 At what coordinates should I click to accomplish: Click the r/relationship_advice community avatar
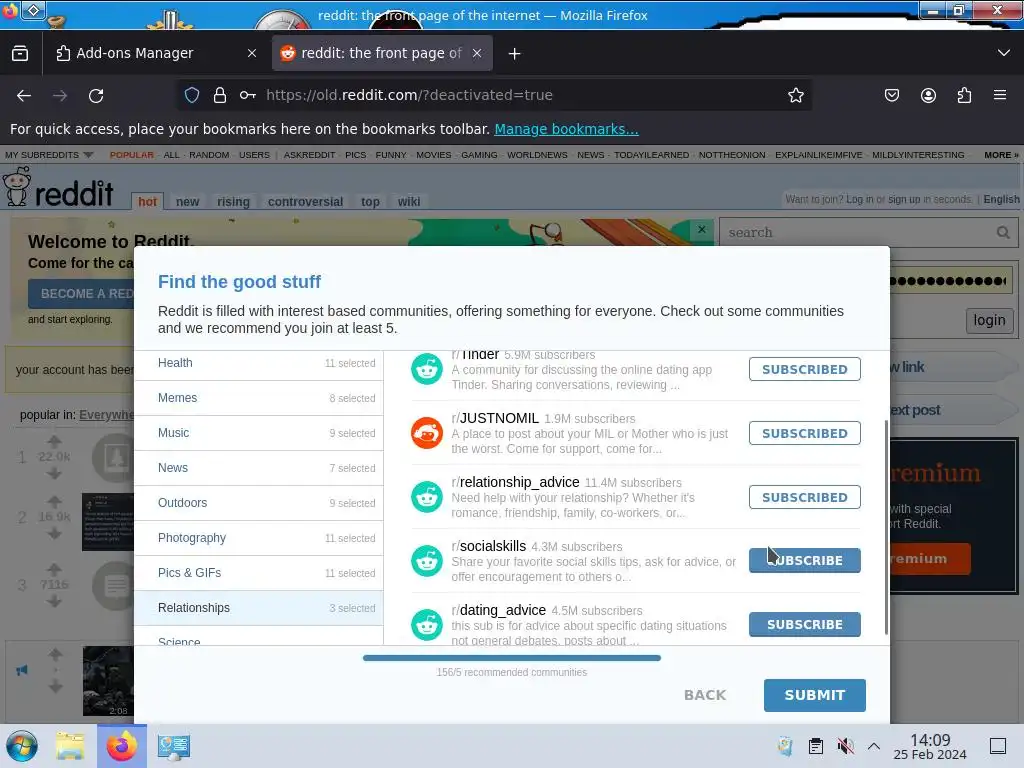click(x=426, y=497)
